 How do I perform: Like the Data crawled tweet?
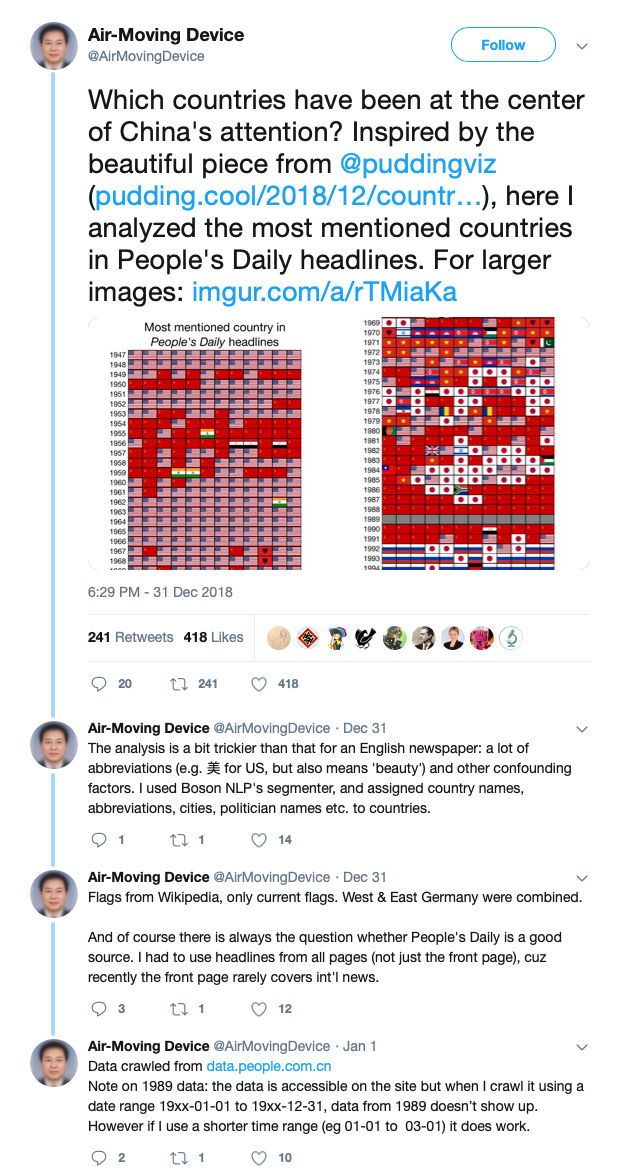click(x=259, y=1158)
